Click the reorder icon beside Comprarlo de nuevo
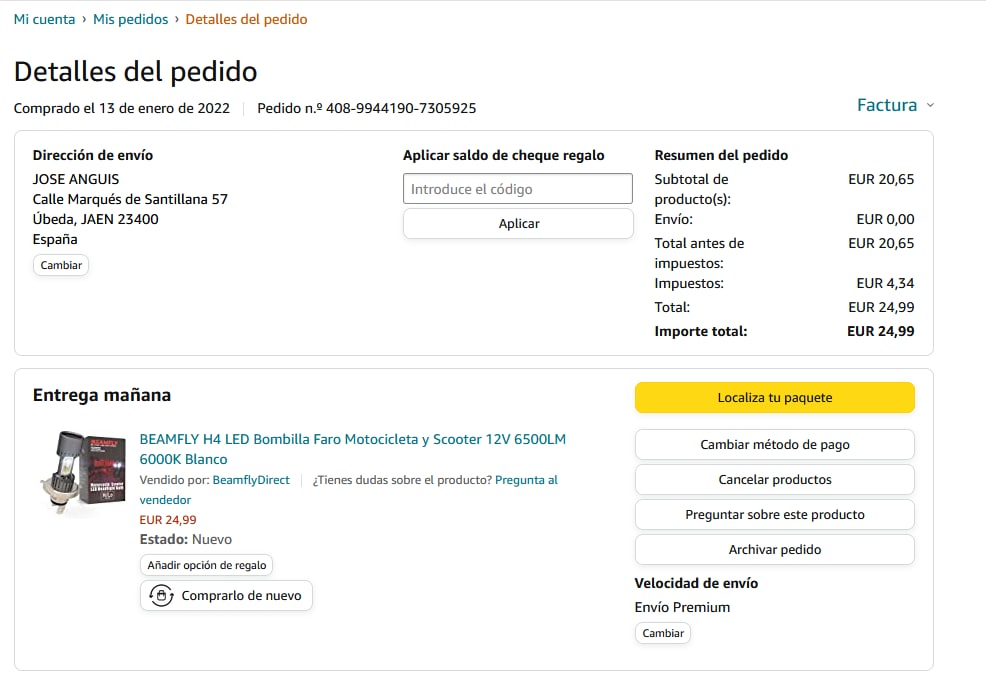 click(162, 596)
